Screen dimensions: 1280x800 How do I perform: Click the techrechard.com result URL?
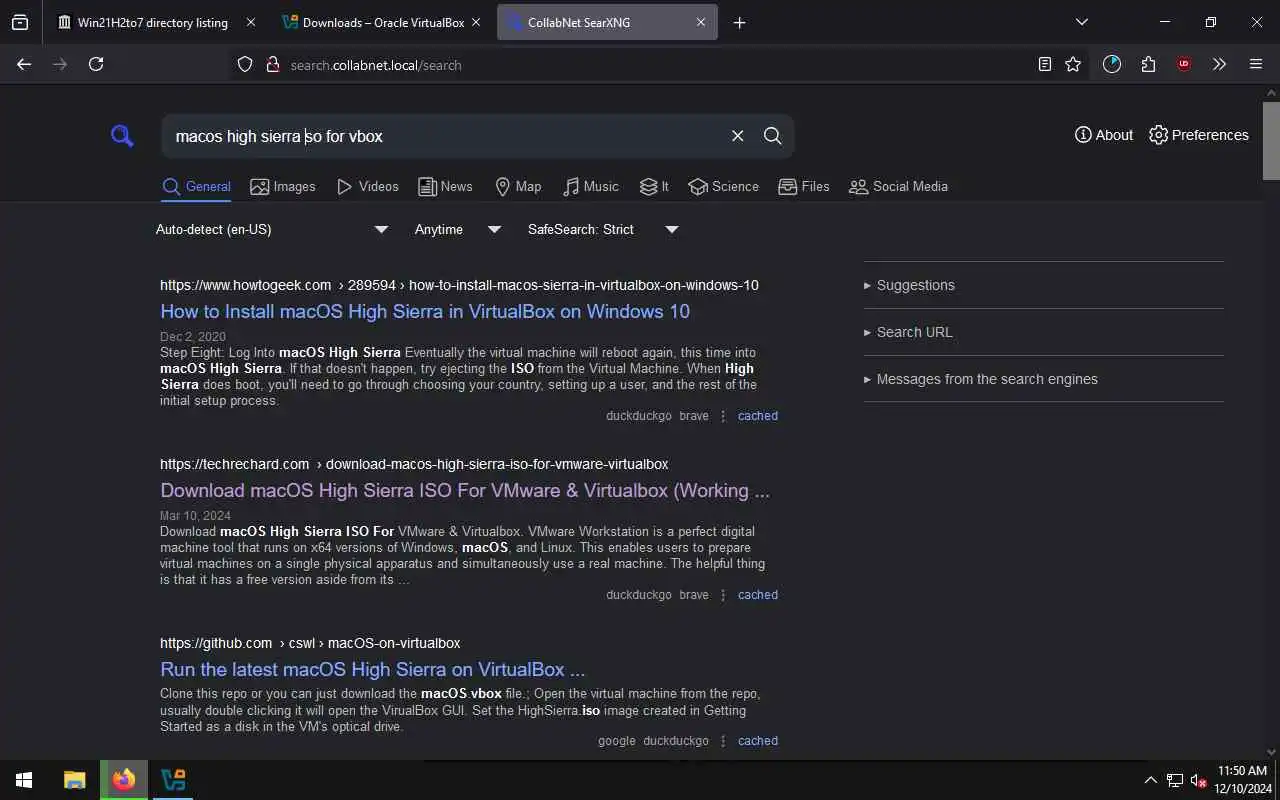click(x=414, y=464)
